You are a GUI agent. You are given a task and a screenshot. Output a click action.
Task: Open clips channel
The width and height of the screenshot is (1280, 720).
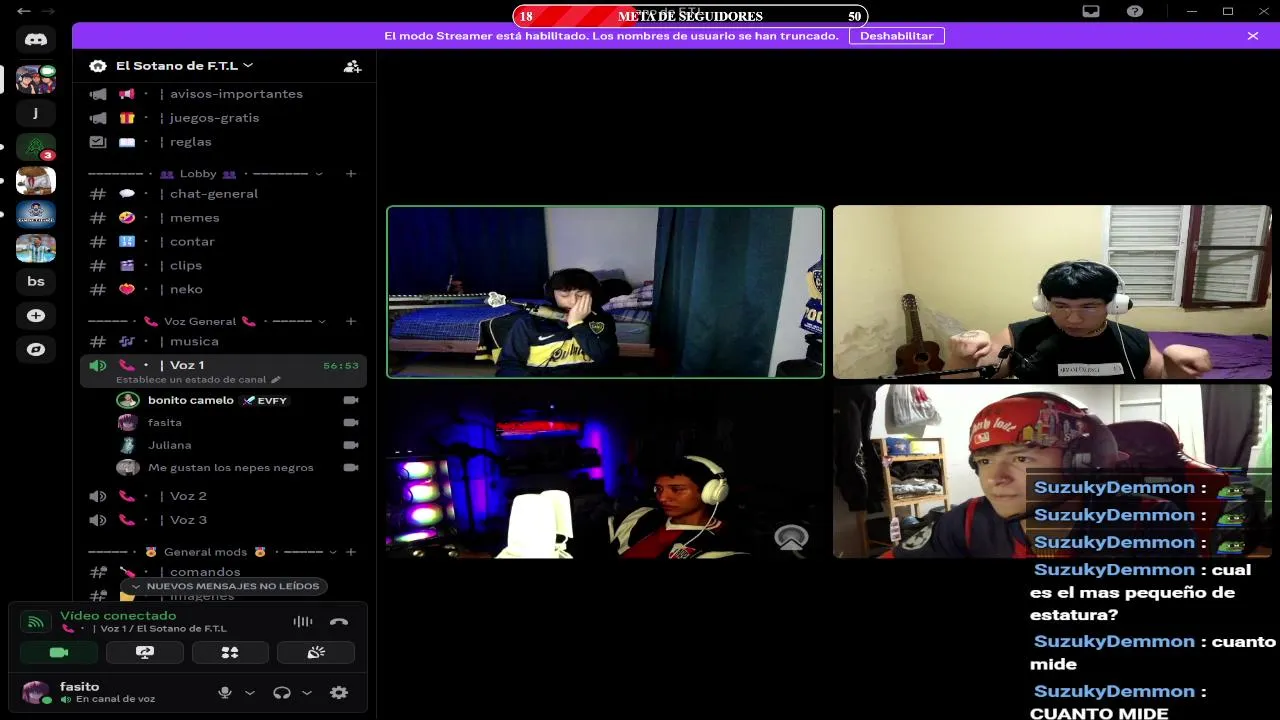point(223,266)
